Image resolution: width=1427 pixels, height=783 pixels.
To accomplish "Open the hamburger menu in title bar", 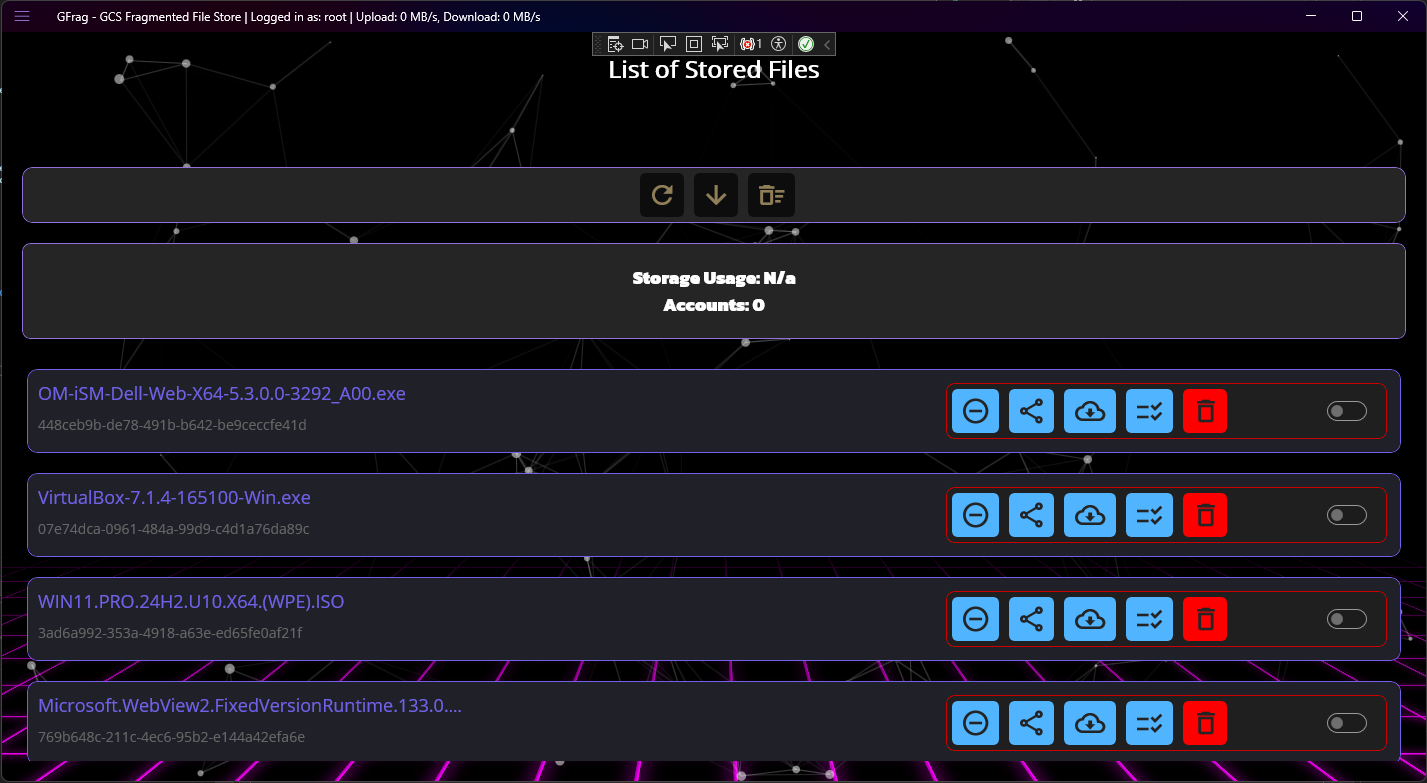I will (22, 16).
